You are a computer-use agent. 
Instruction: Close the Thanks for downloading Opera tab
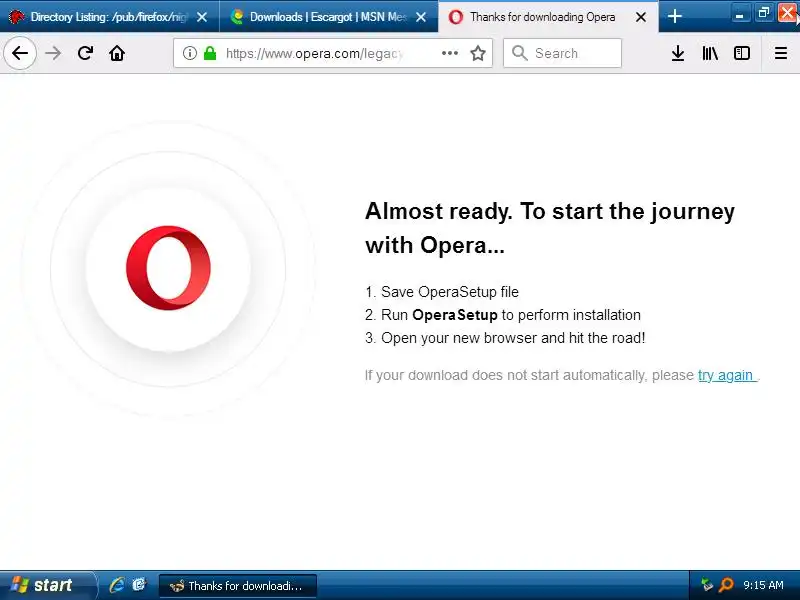(641, 17)
